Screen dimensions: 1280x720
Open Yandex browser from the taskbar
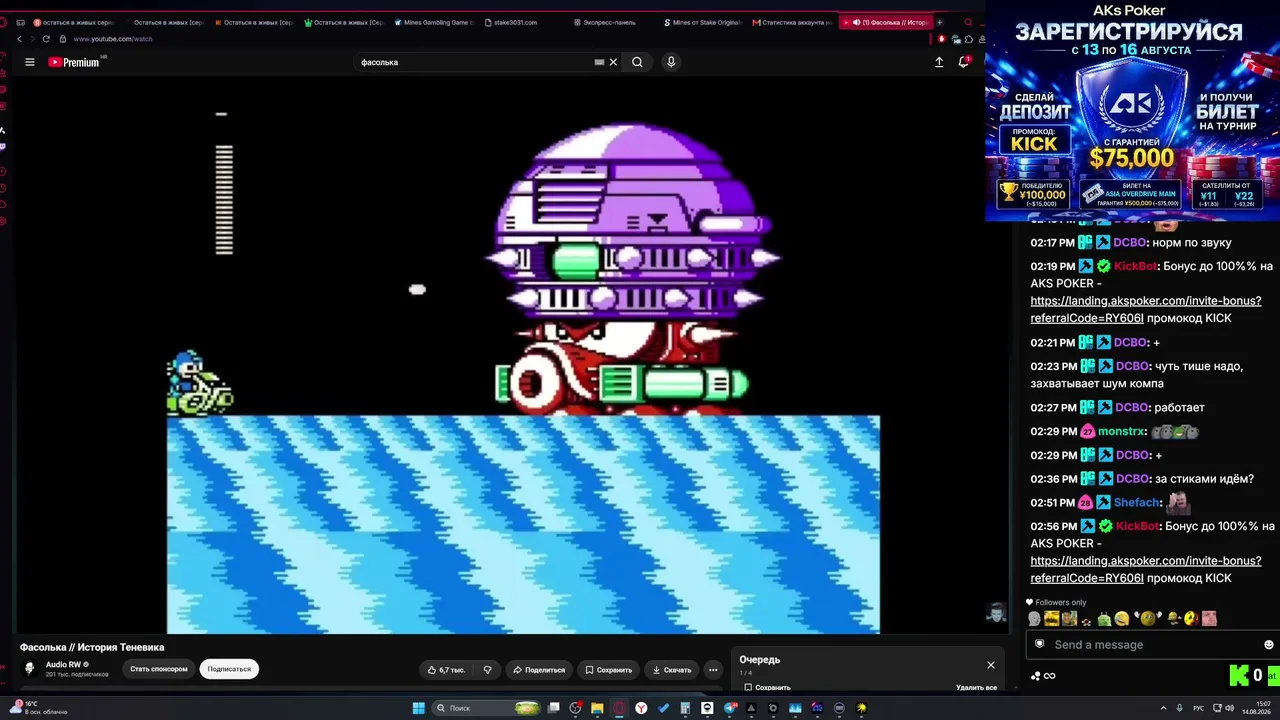pyautogui.click(x=641, y=708)
